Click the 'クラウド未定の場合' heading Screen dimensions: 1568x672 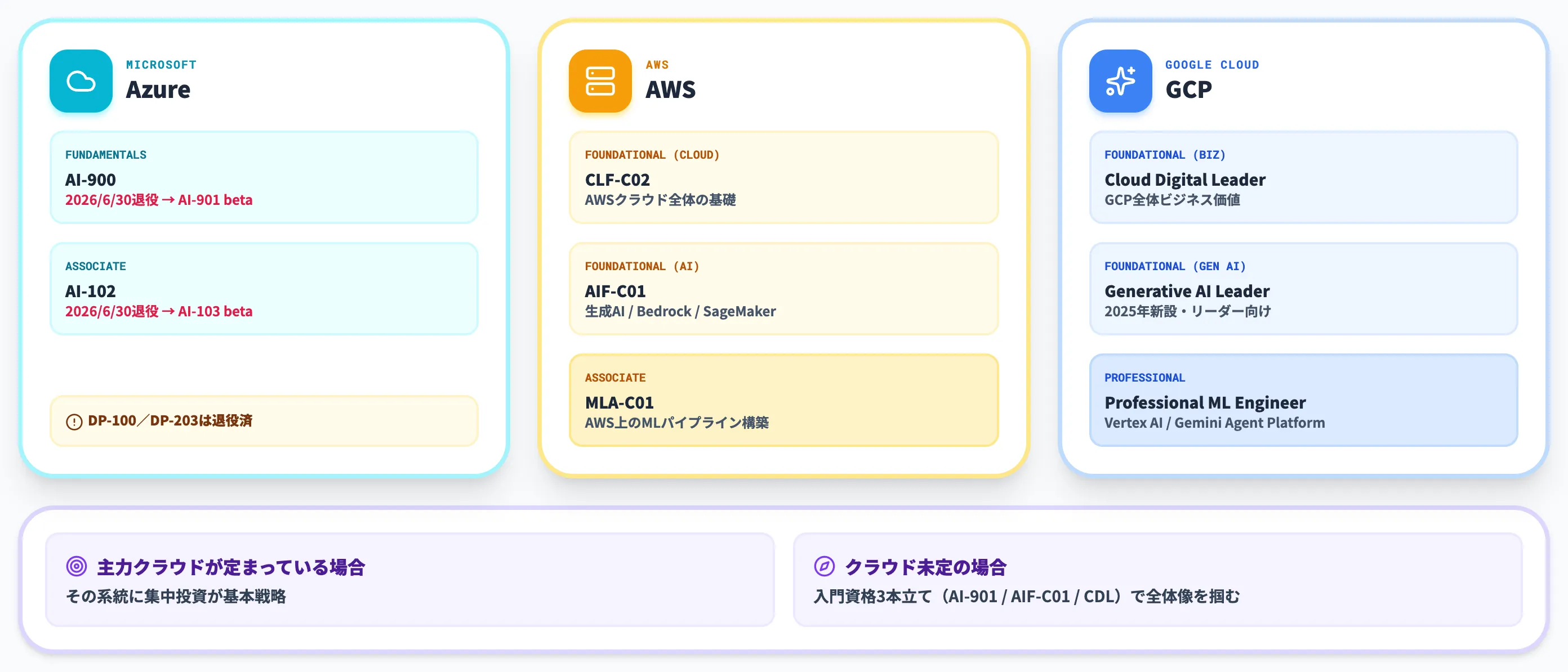926,567
